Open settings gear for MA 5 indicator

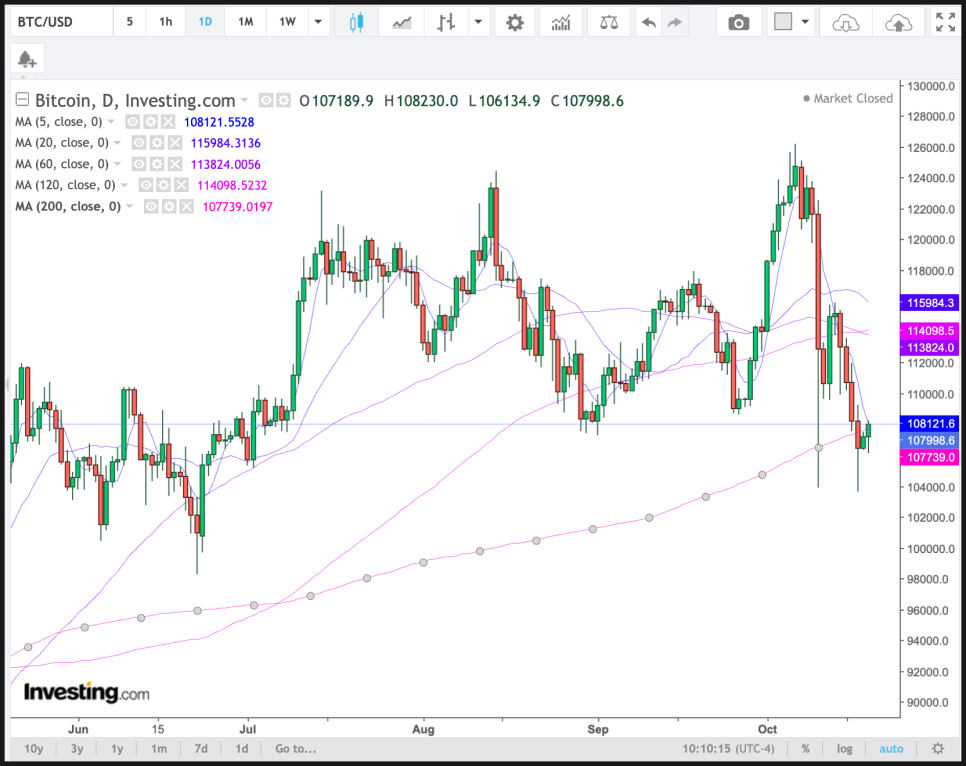click(150, 122)
